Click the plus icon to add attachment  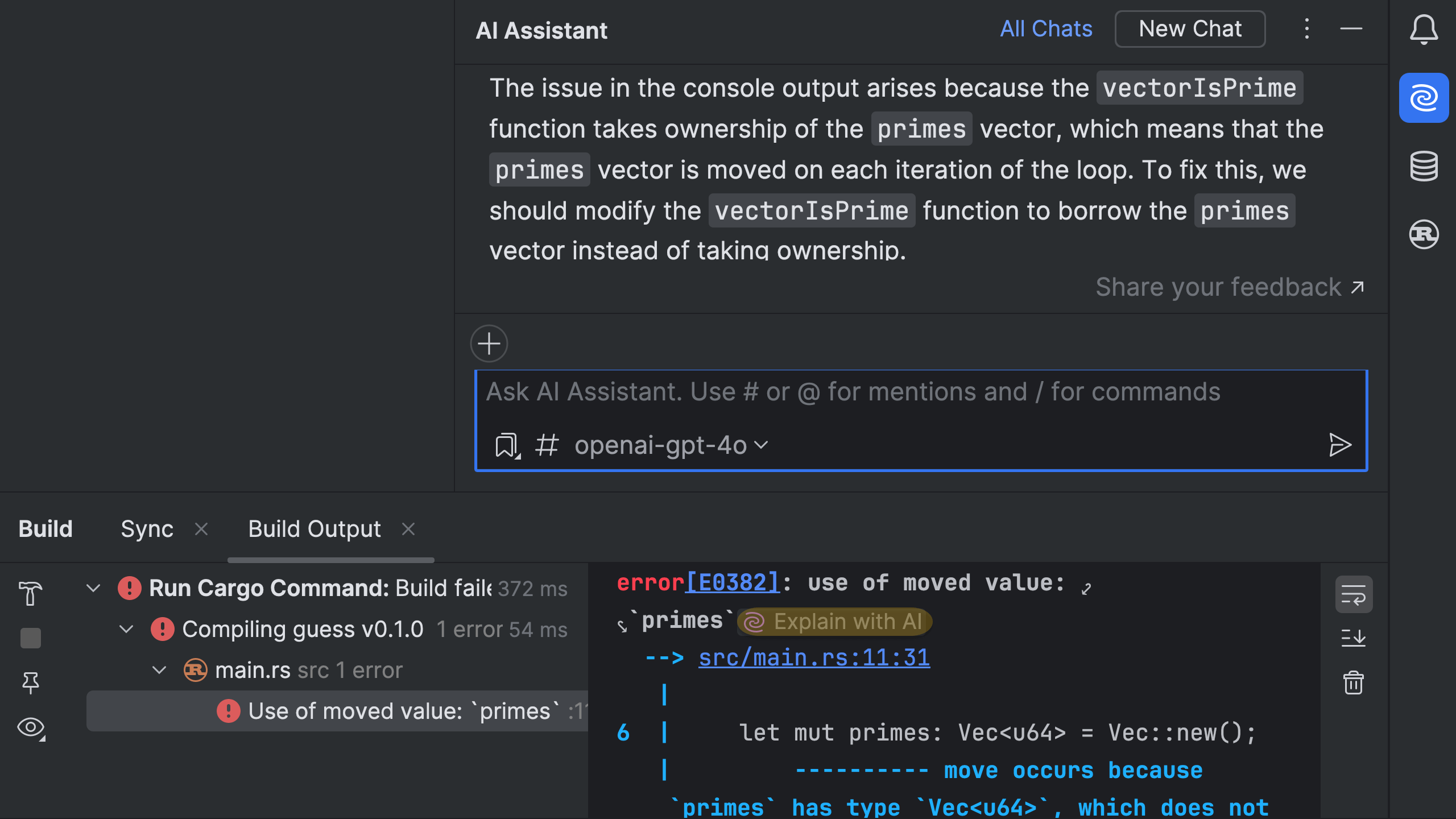pos(489,344)
